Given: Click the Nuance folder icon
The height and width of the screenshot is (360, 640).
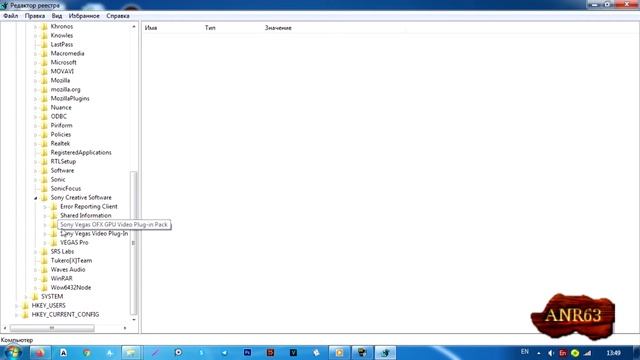Looking at the screenshot, I should [x=44, y=107].
